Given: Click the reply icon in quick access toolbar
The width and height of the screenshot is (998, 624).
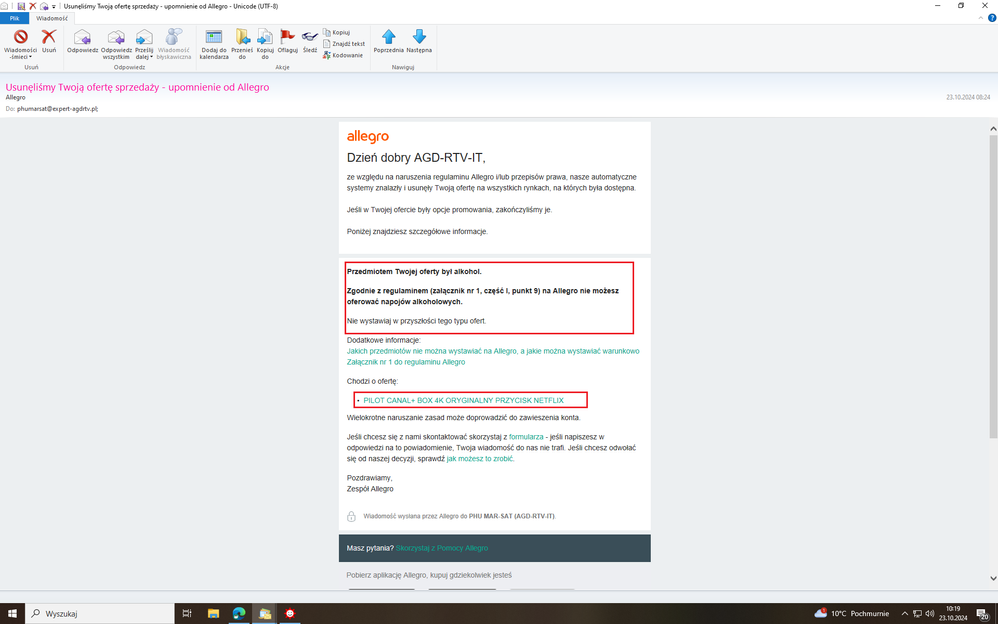Looking at the screenshot, I should (44, 6).
